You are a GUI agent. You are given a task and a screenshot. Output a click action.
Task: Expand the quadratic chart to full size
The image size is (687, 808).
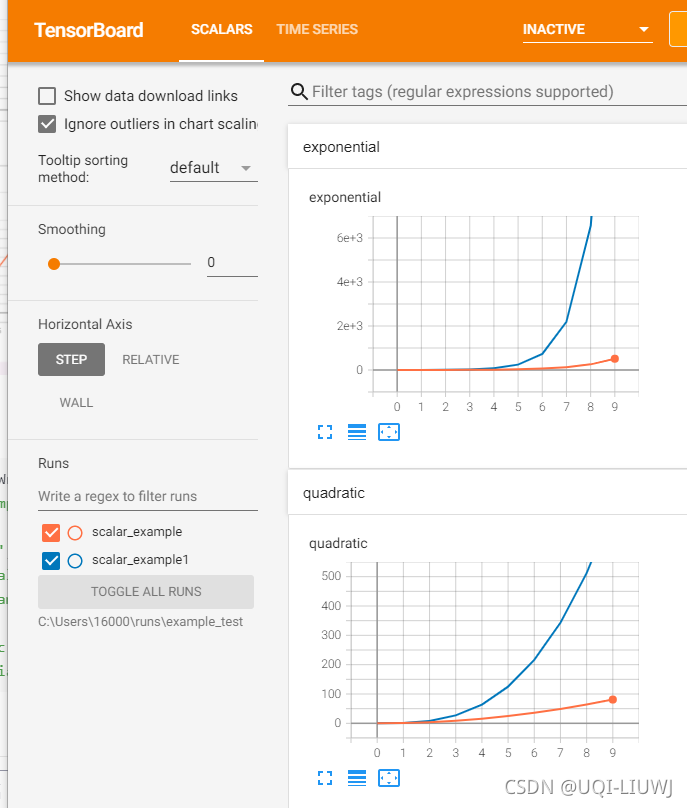click(325, 778)
